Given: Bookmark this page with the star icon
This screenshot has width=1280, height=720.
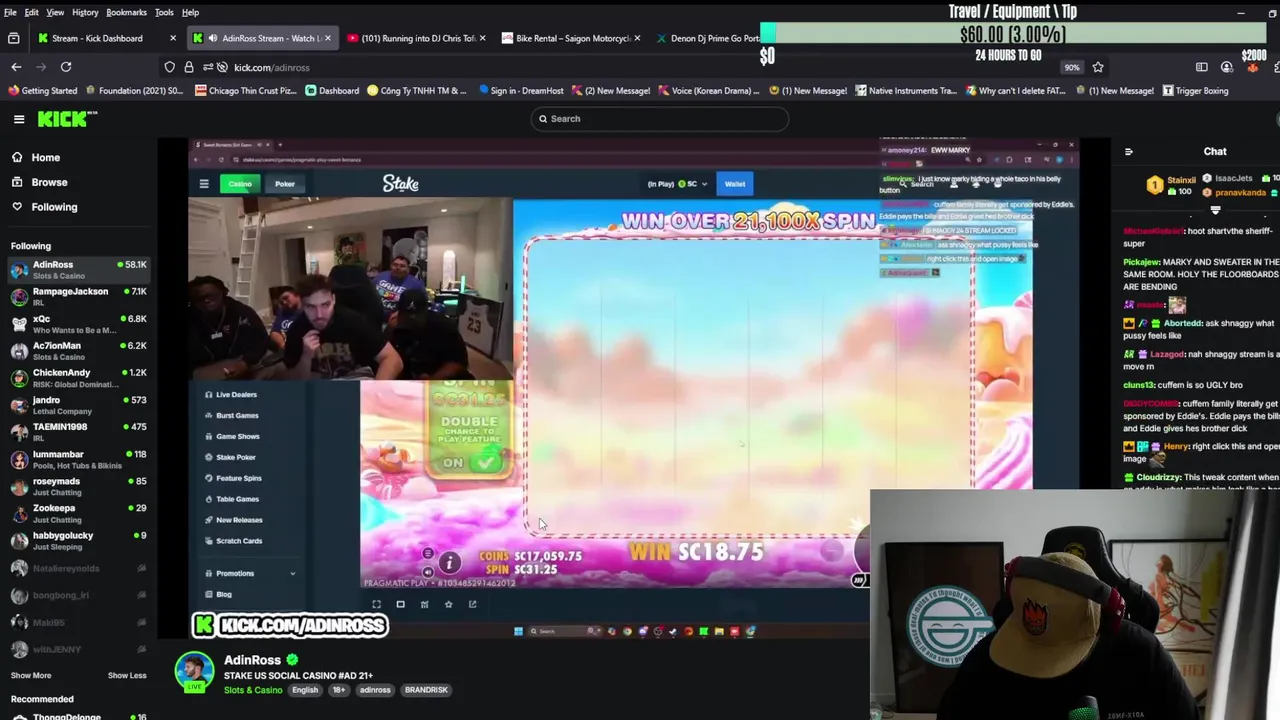Looking at the screenshot, I should pos(1098,67).
